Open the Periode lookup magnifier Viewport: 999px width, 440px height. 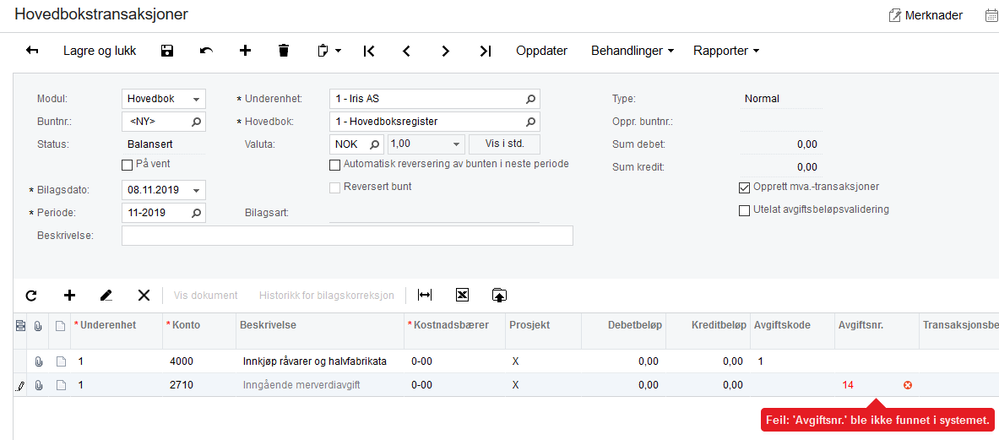point(197,213)
